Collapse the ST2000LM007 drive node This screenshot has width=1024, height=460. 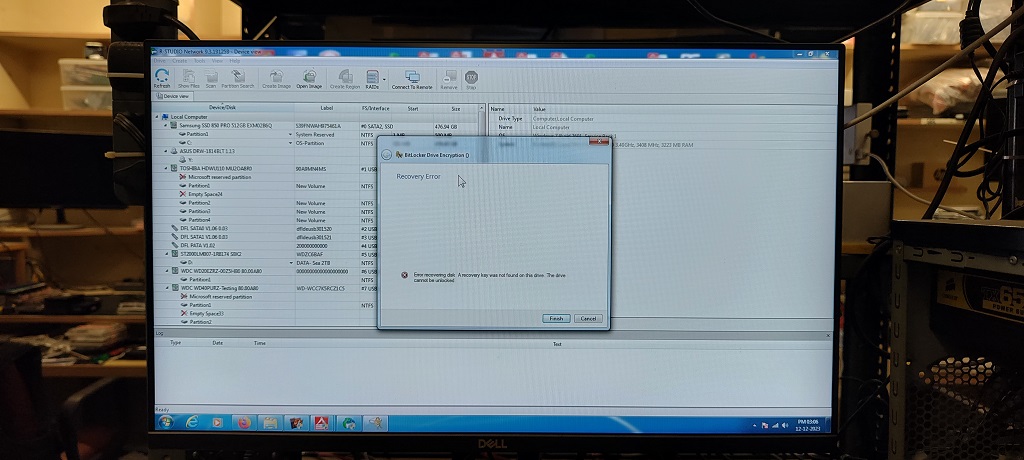pyautogui.click(x=166, y=254)
